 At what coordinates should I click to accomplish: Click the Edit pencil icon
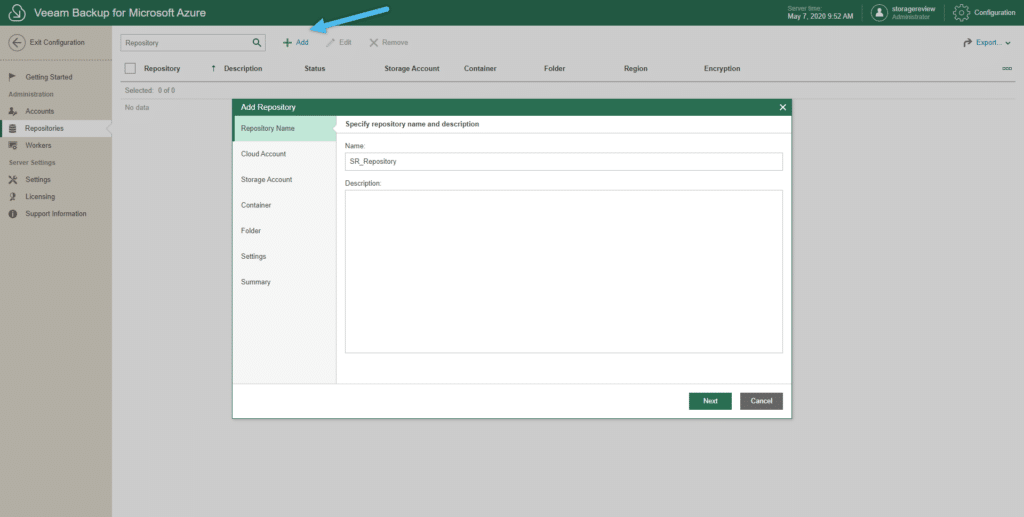330,42
